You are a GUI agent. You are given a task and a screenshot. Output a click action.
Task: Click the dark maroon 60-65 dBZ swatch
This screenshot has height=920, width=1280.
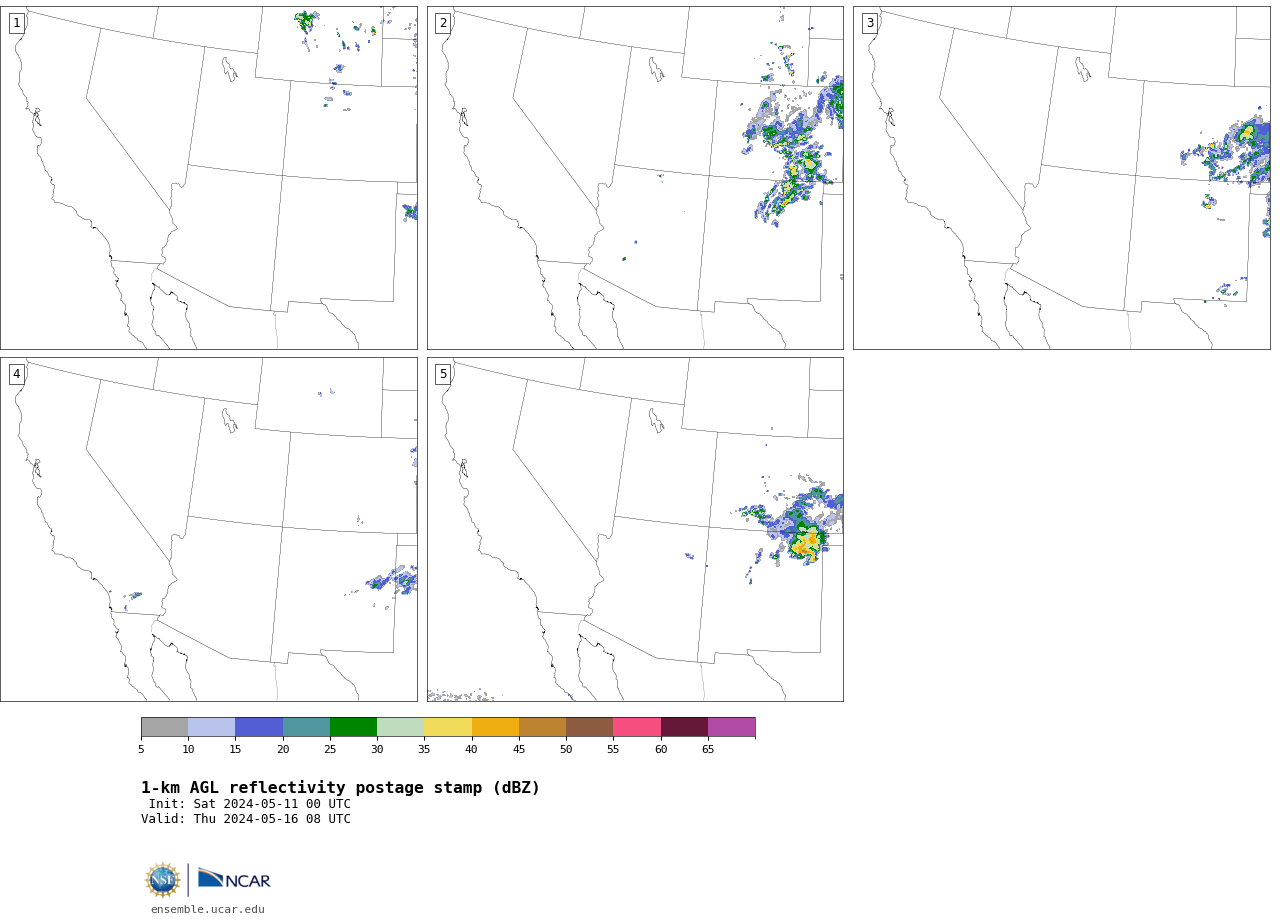click(x=684, y=727)
